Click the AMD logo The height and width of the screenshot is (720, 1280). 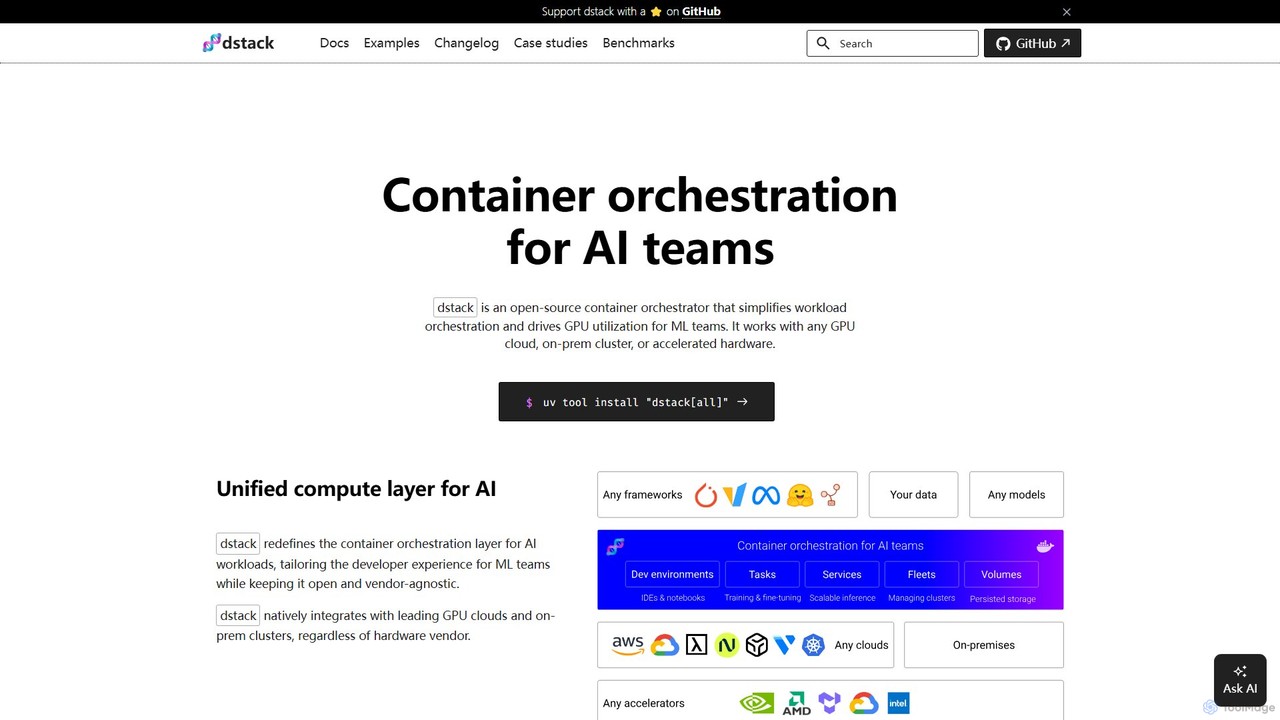pos(797,703)
